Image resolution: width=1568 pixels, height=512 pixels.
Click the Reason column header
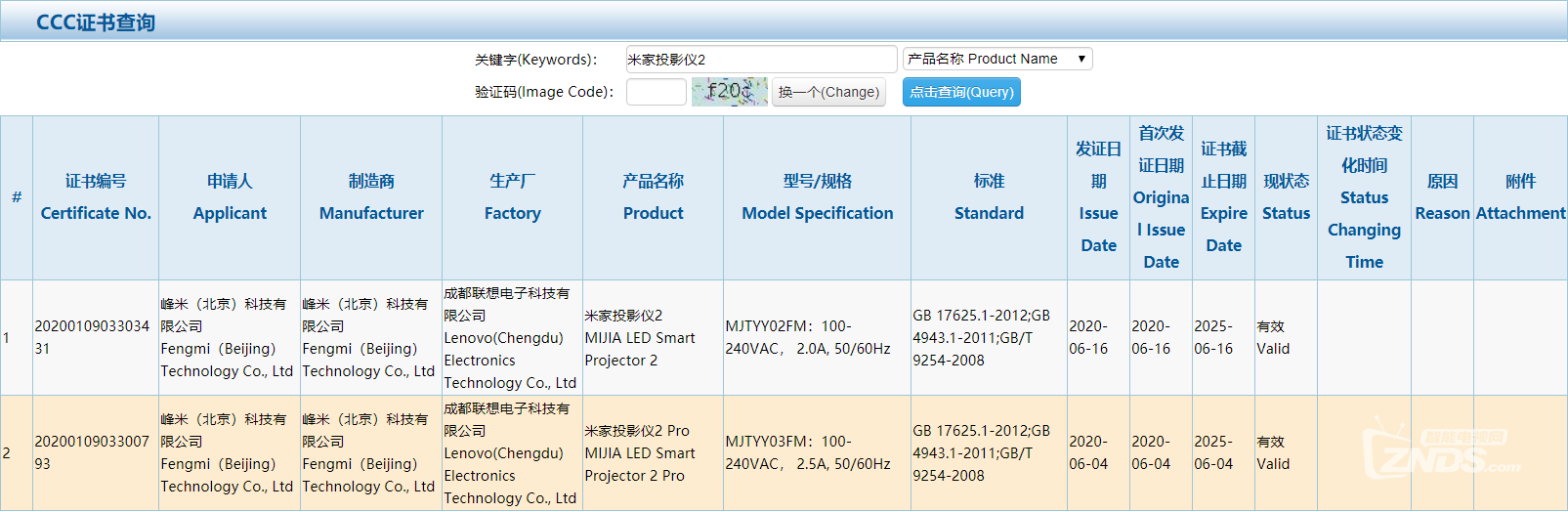point(1443,197)
